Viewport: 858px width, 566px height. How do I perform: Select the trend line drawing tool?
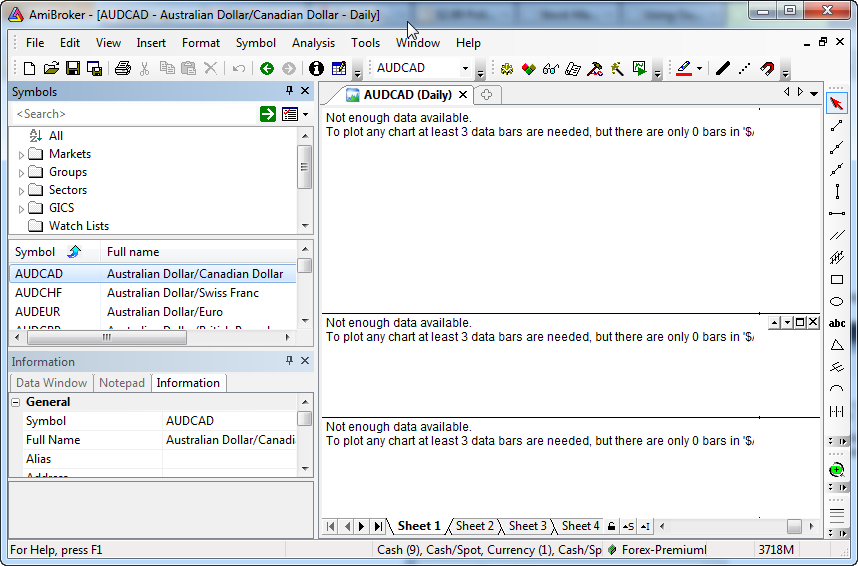tap(836, 126)
